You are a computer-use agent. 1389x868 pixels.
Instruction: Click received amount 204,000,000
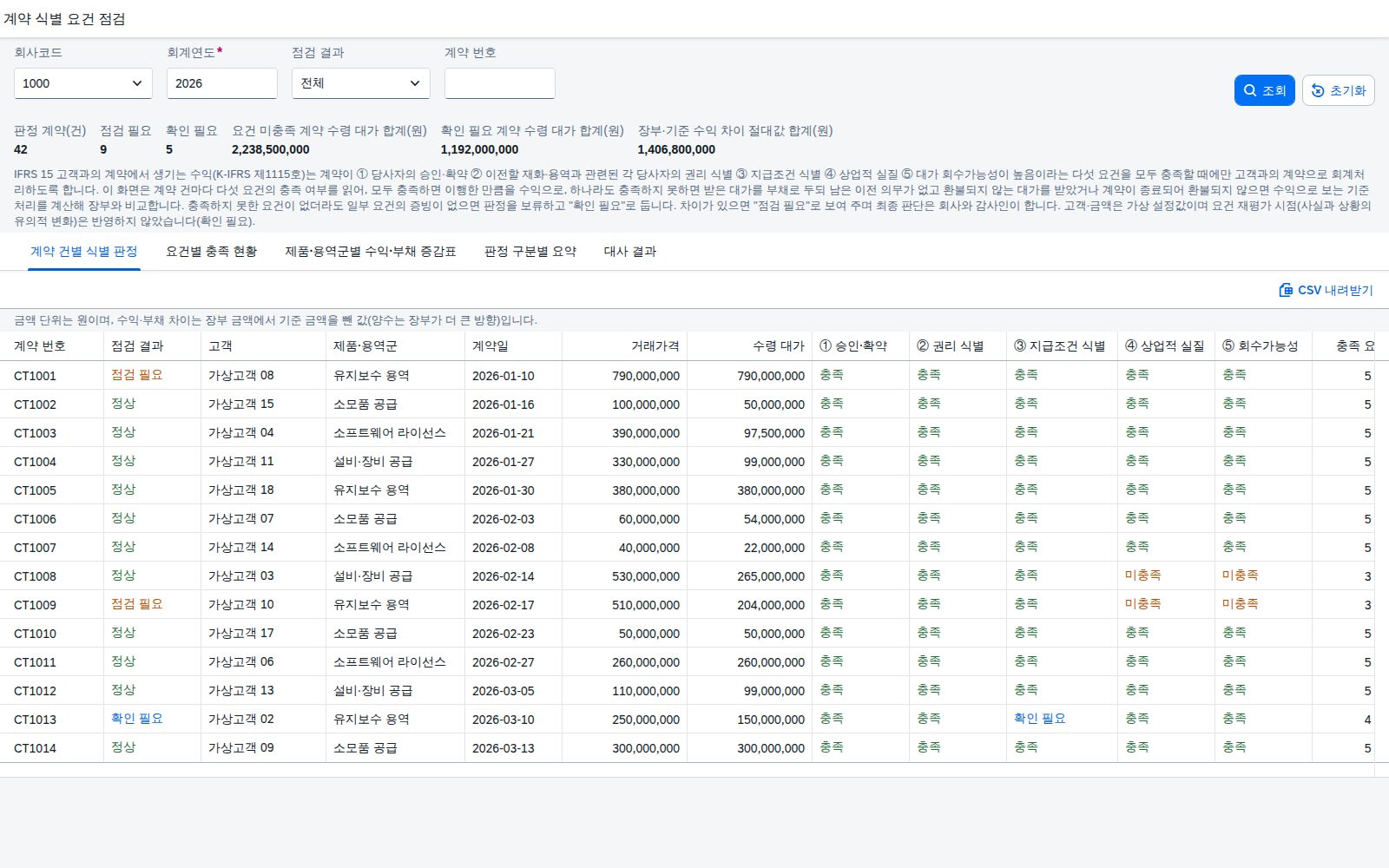[x=771, y=605]
